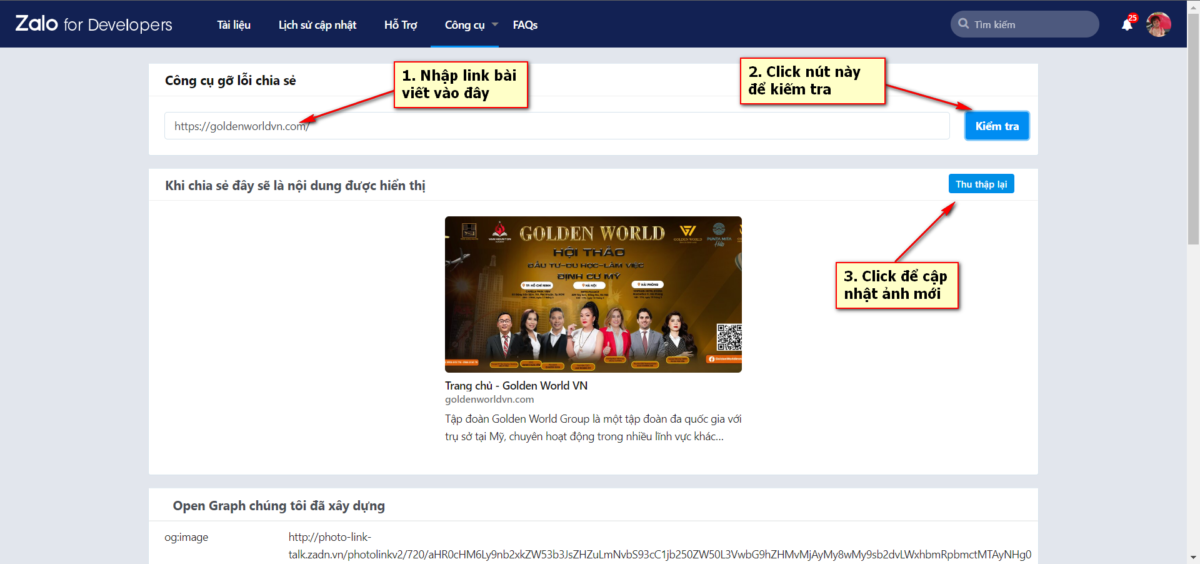
Task: Open the user profile avatar
Action: point(1158,24)
